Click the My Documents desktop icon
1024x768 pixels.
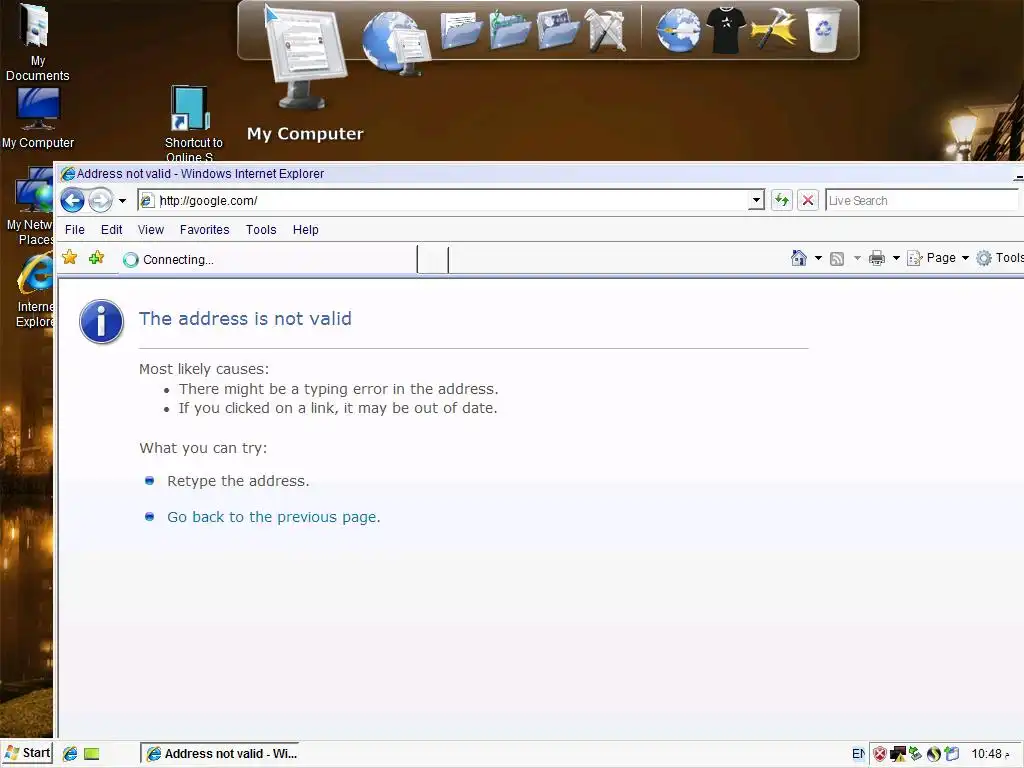click(x=37, y=42)
